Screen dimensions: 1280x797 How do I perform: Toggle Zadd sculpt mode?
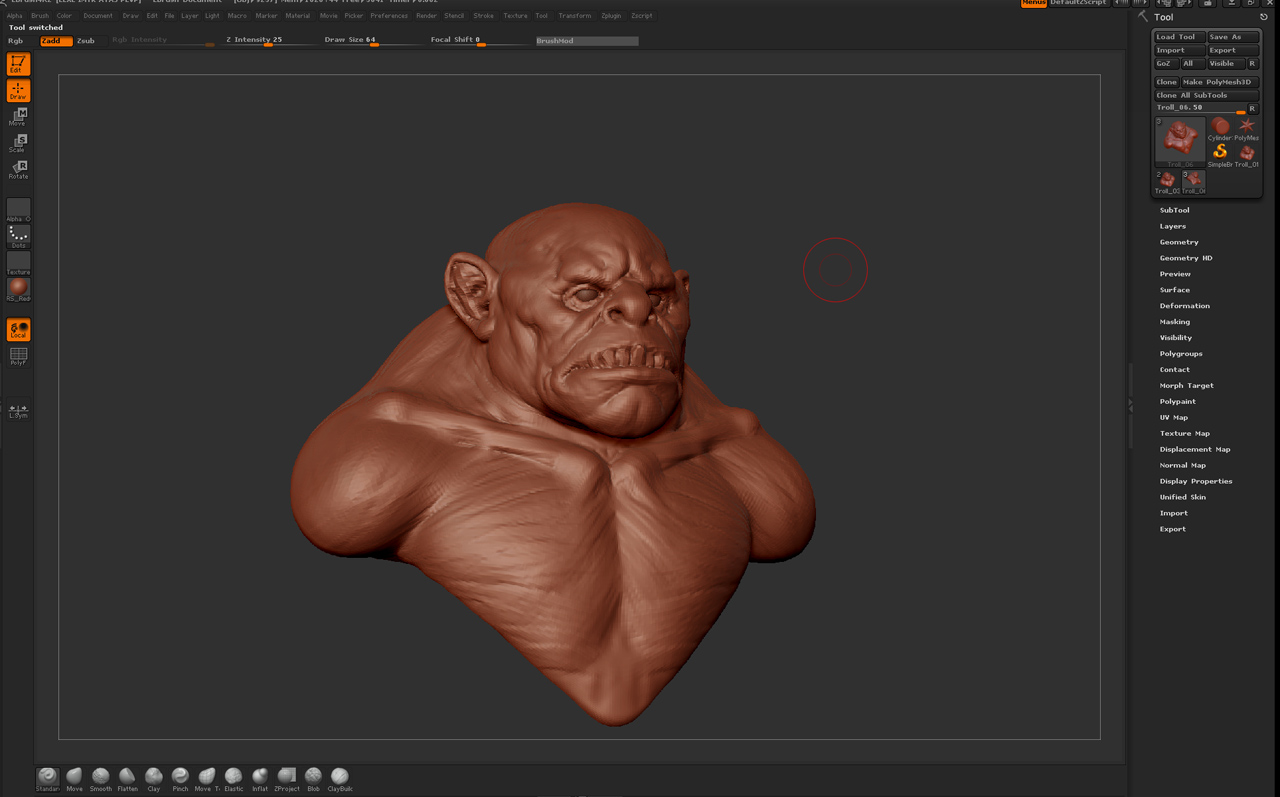56,41
